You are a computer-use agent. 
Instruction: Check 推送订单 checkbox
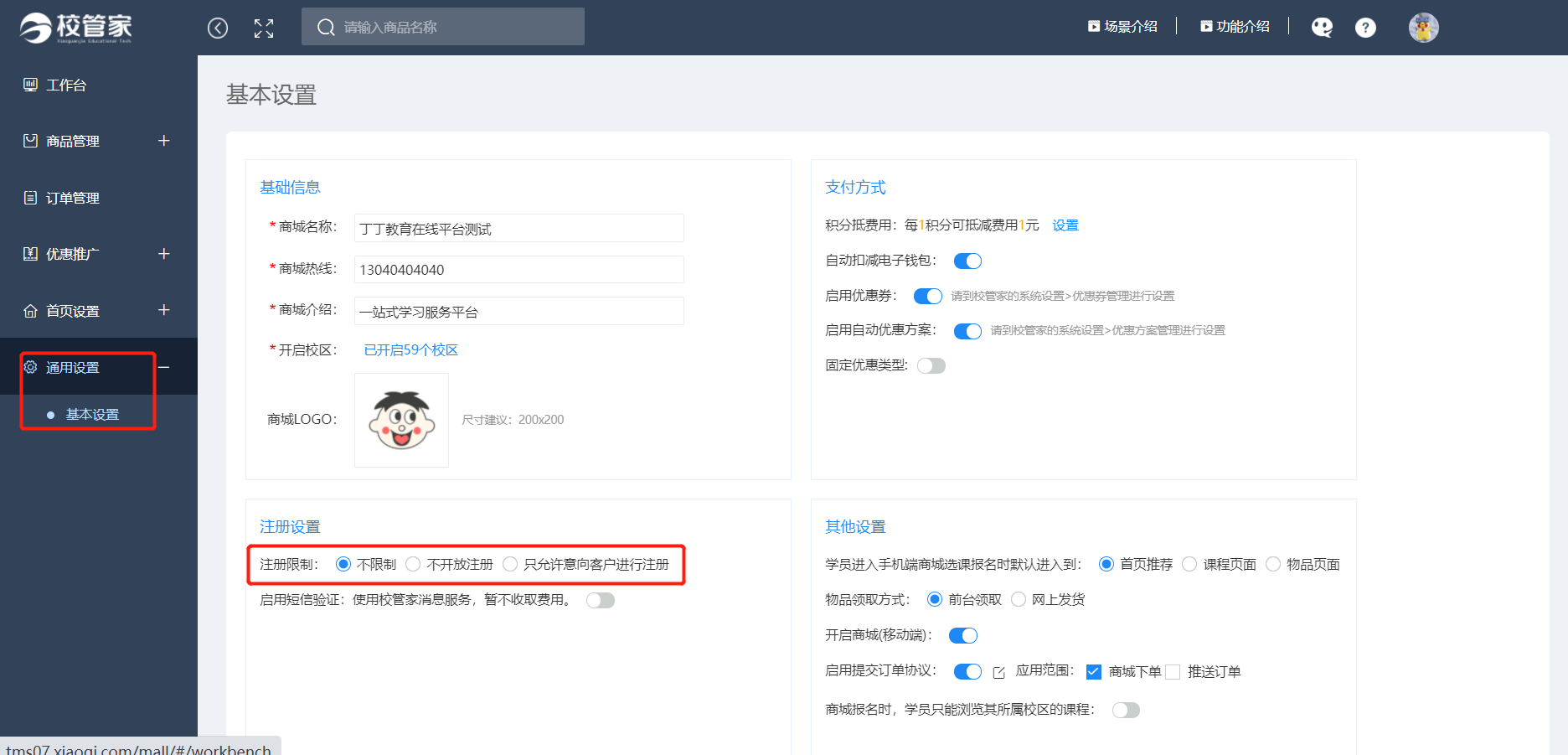click(x=1173, y=672)
